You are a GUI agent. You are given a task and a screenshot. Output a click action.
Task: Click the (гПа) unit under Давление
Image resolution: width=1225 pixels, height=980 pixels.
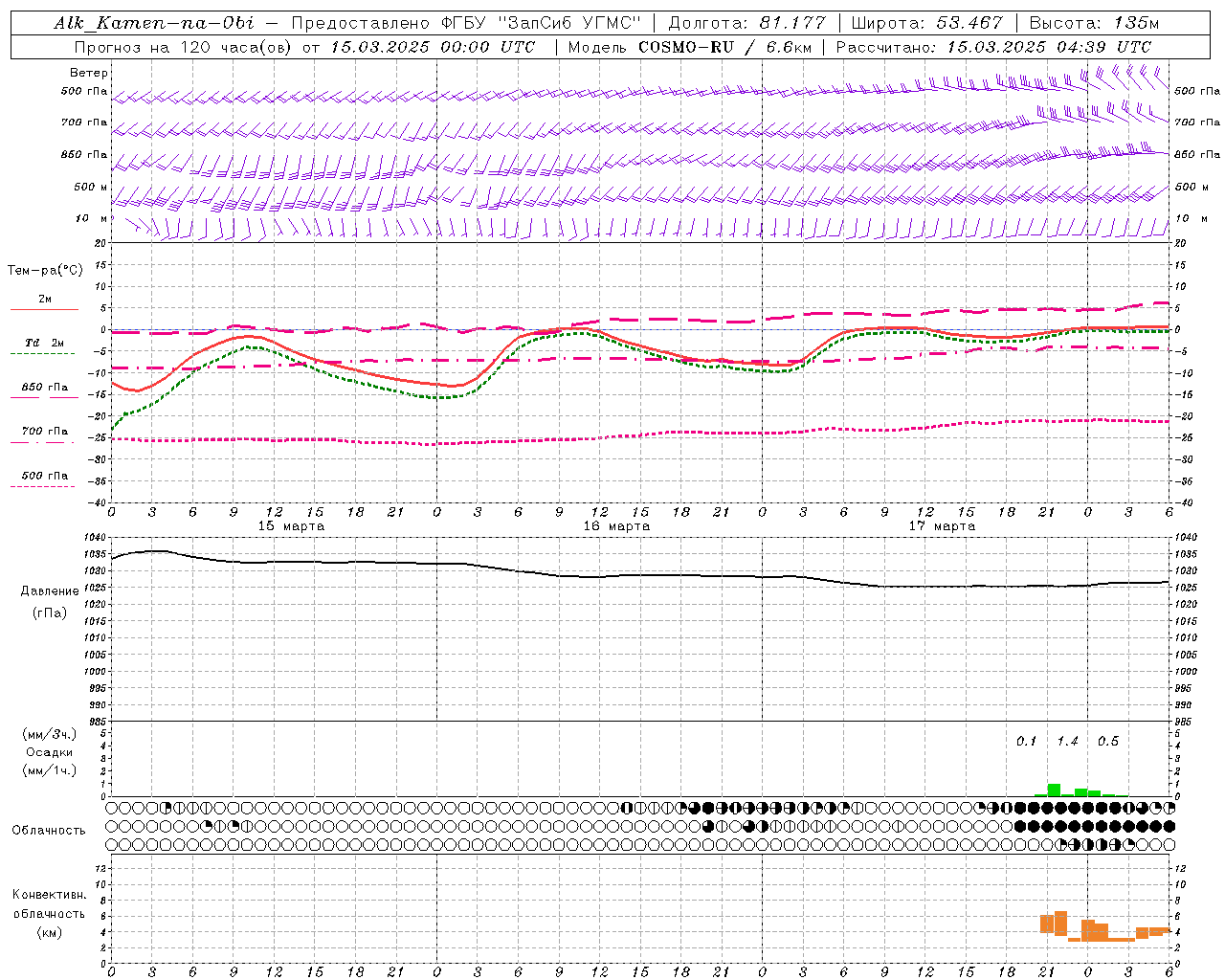pos(50,612)
